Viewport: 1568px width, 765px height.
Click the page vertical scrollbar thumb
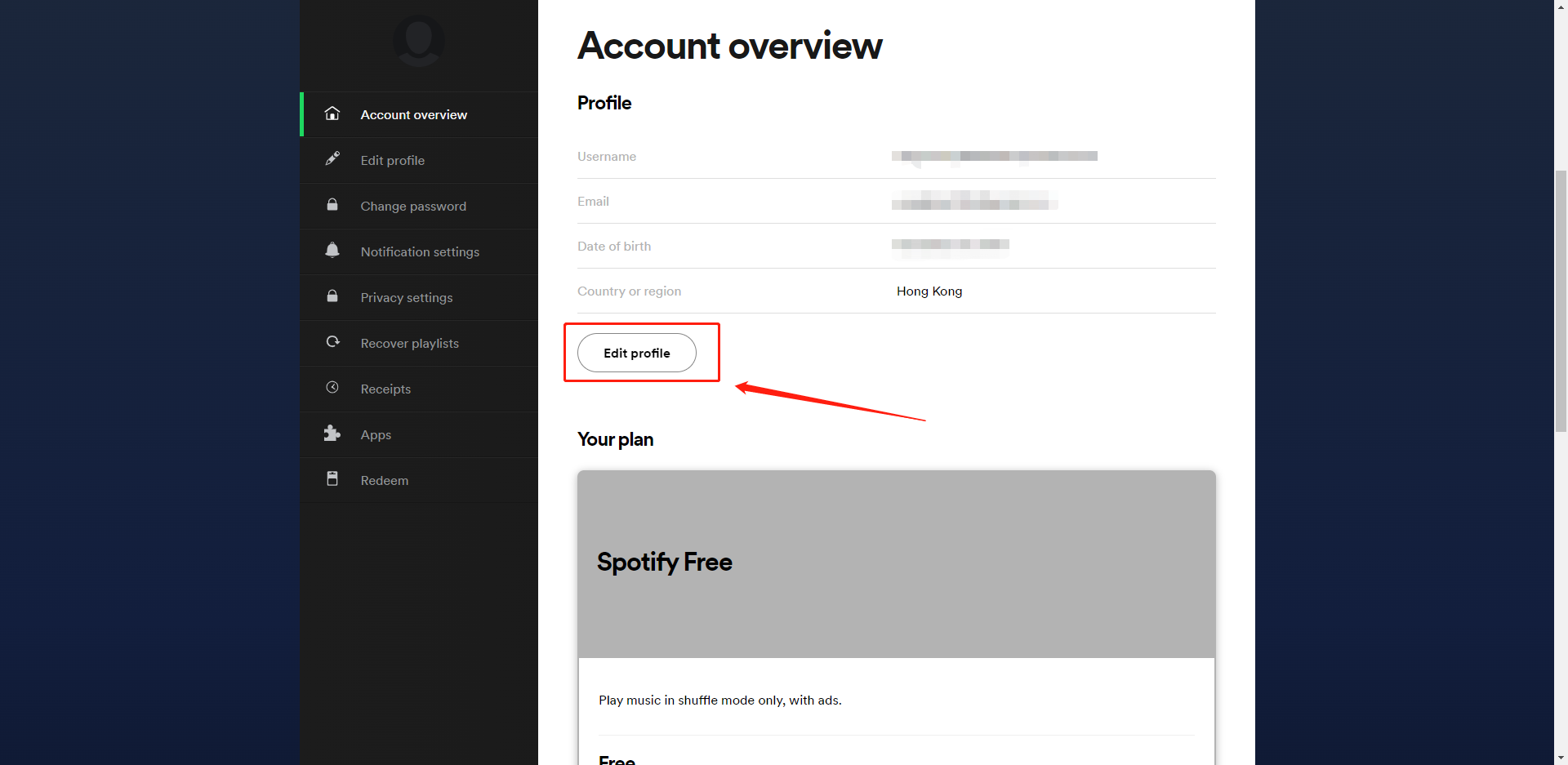1561,301
